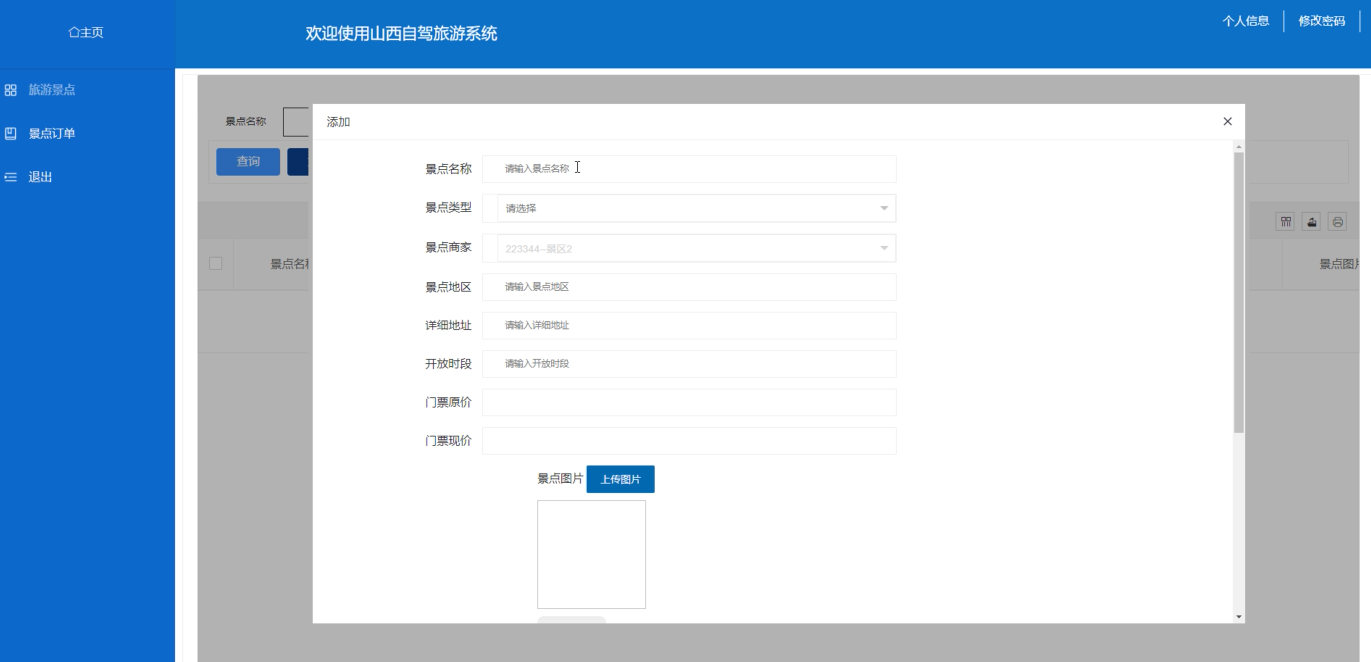Open the 主页 home link

point(86,33)
